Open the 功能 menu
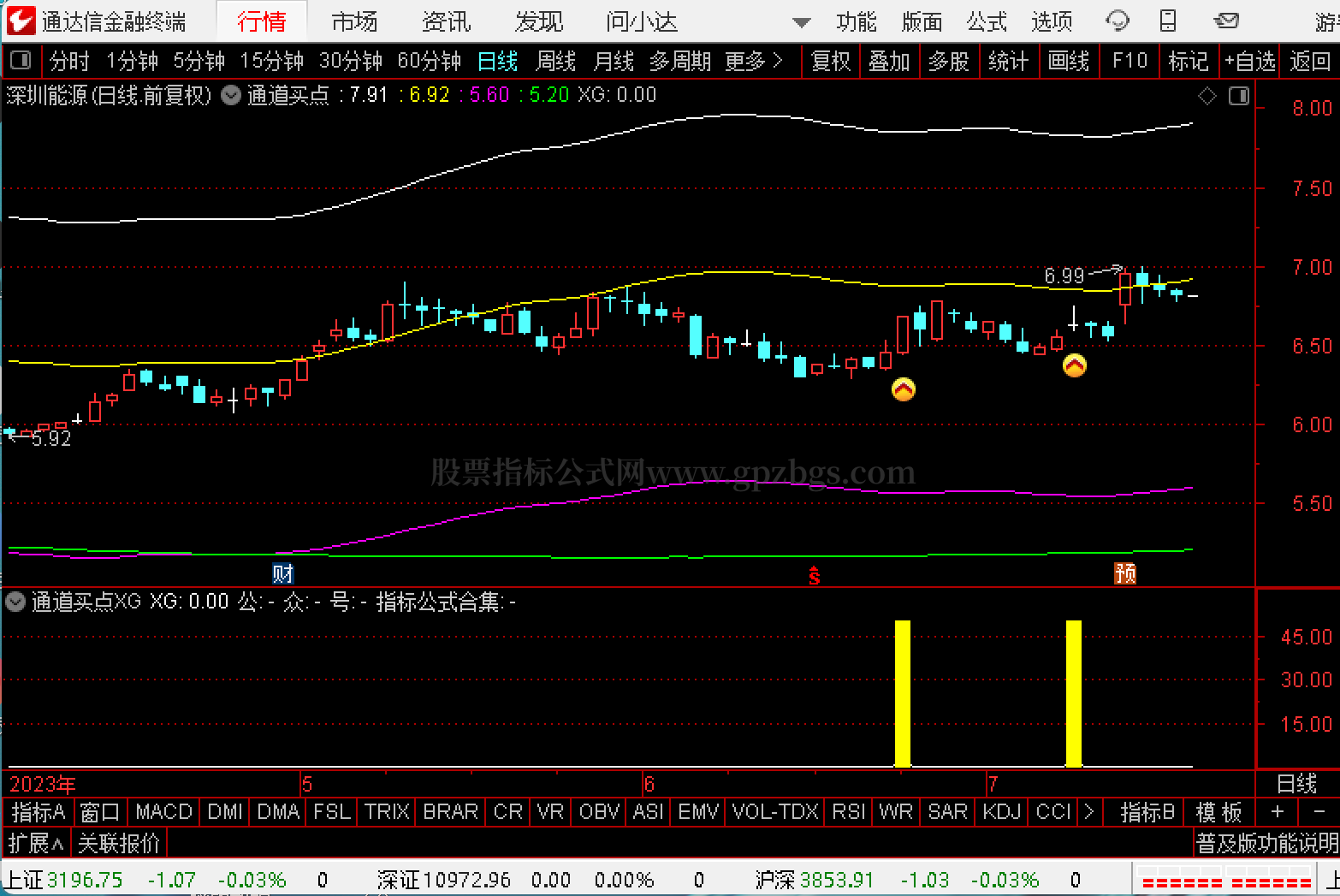 click(x=857, y=21)
